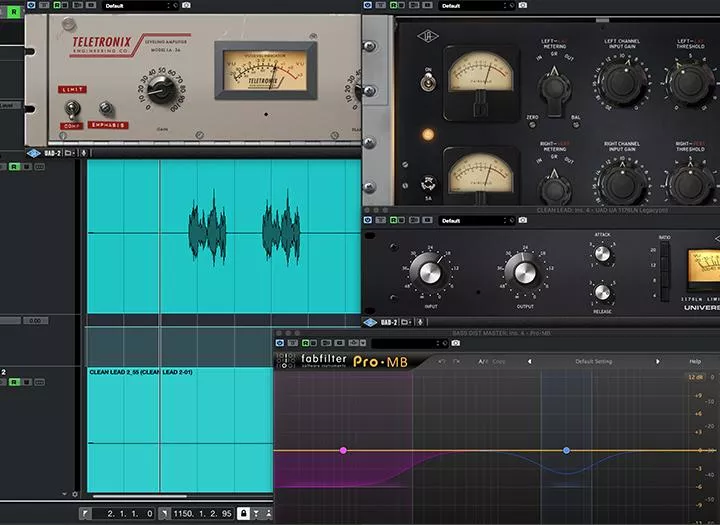Screen dimensions: 720x525
Task: Click the Fairchild UA diamond logo
Action: coord(428,36)
